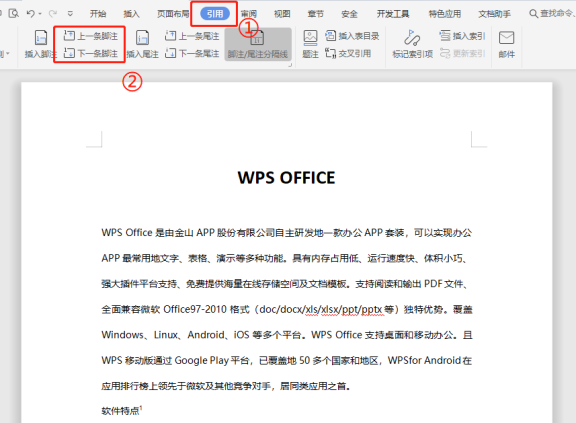Jump to previous endnote (上一条尾注)
Image resolution: width=576 pixels, height=423 pixels.
tap(192, 36)
